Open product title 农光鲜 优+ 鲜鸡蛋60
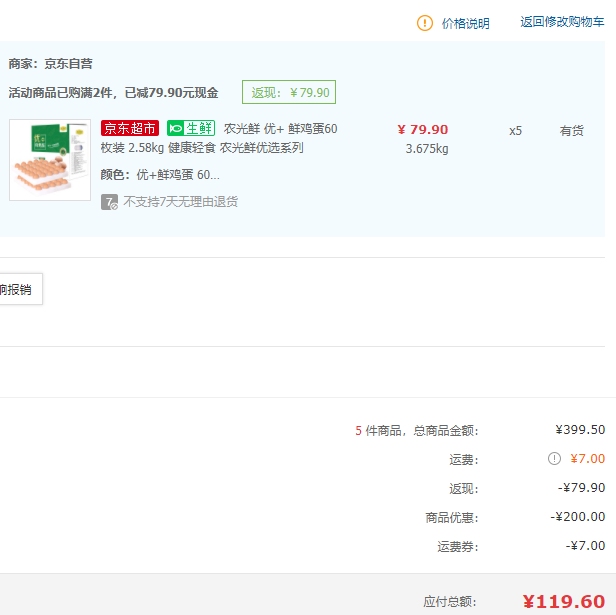Viewport: 616px width, 615px height. [280, 129]
